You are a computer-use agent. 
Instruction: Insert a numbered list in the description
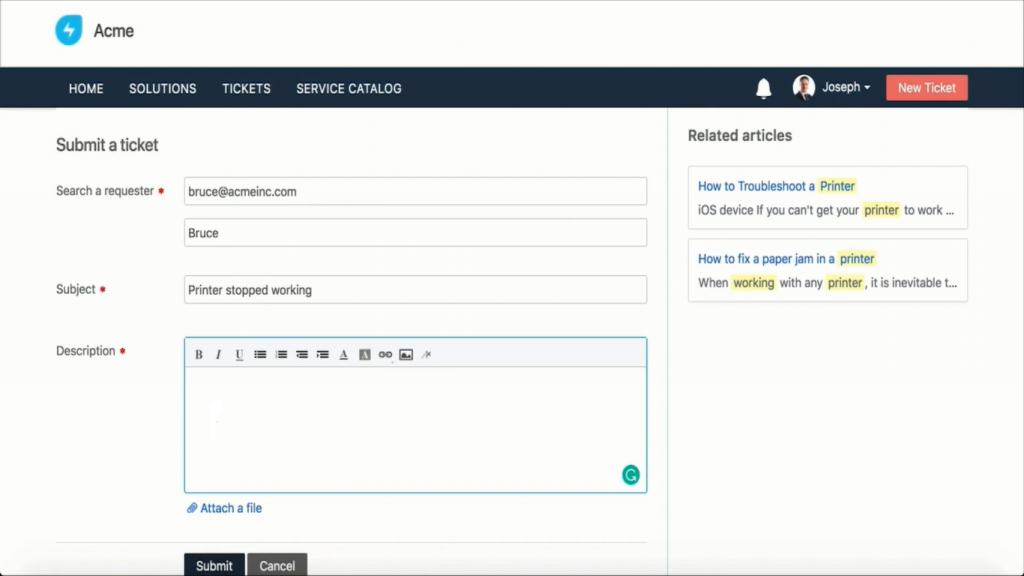point(281,354)
